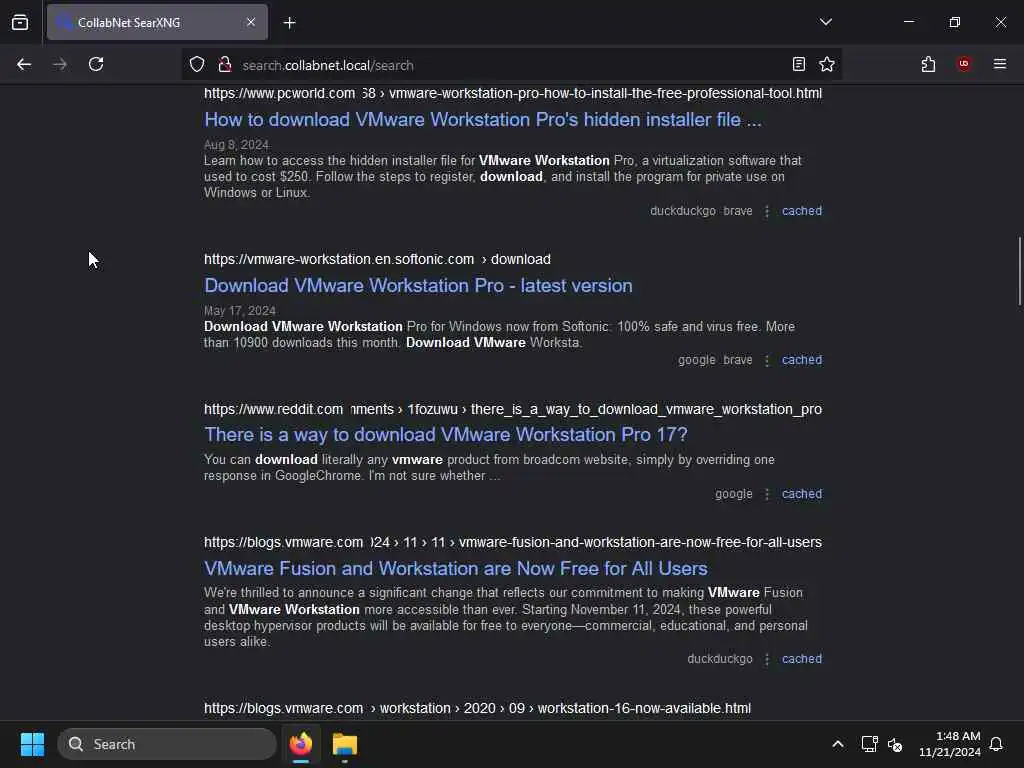The image size is (1024, 768).
Task: Click the taskbar Search box
Action: (167, 744)
